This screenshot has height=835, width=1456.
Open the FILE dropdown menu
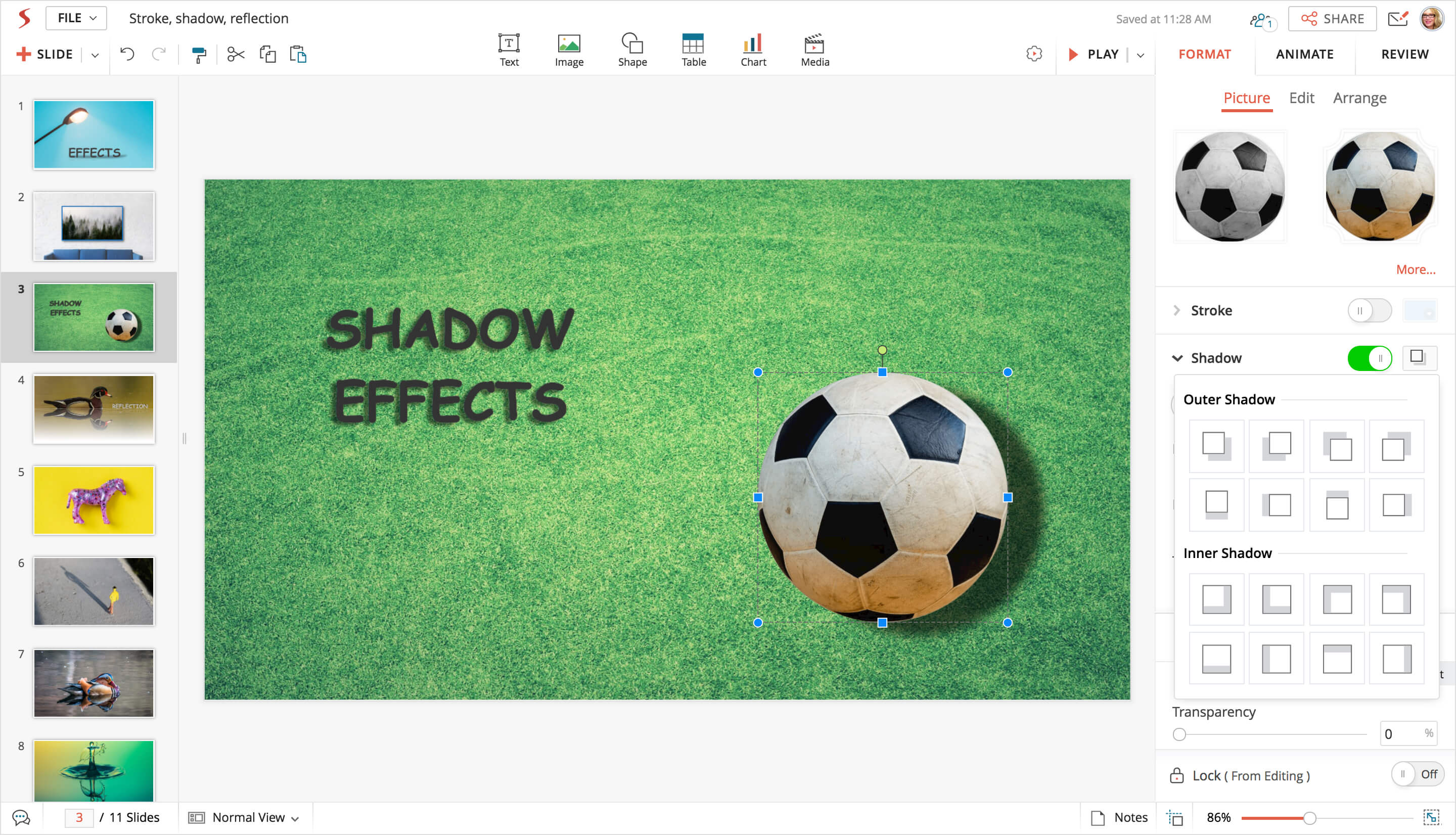76,18
